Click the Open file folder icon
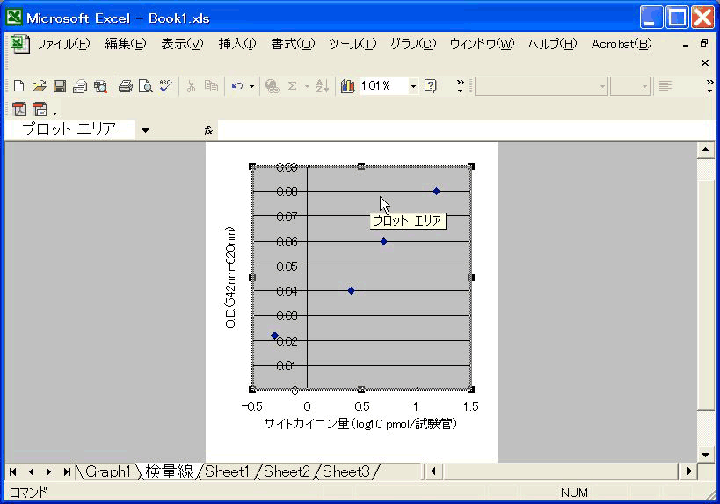This screenshot has height=504, width=720. 39,87
